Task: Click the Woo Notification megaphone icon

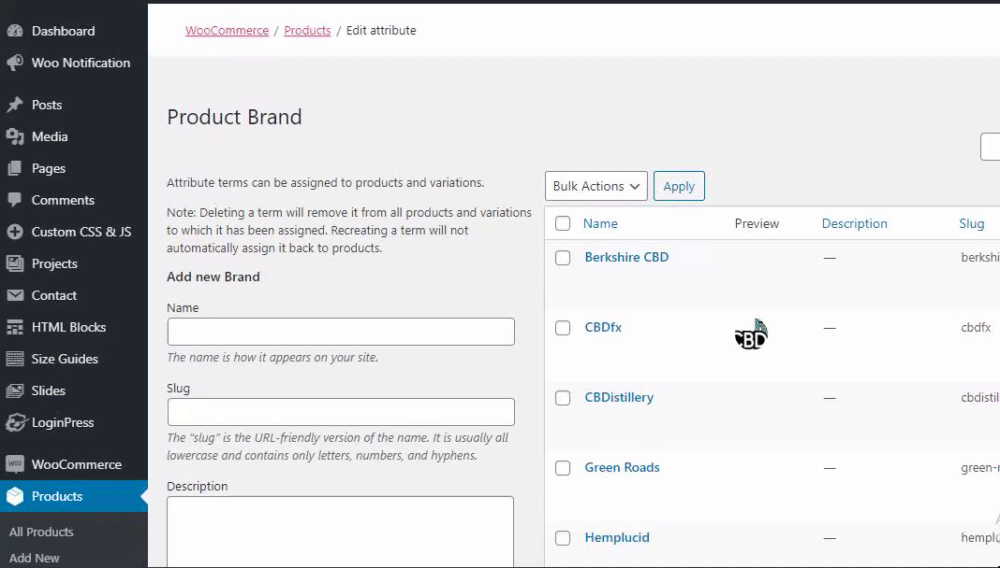Action: click(15, 63)
